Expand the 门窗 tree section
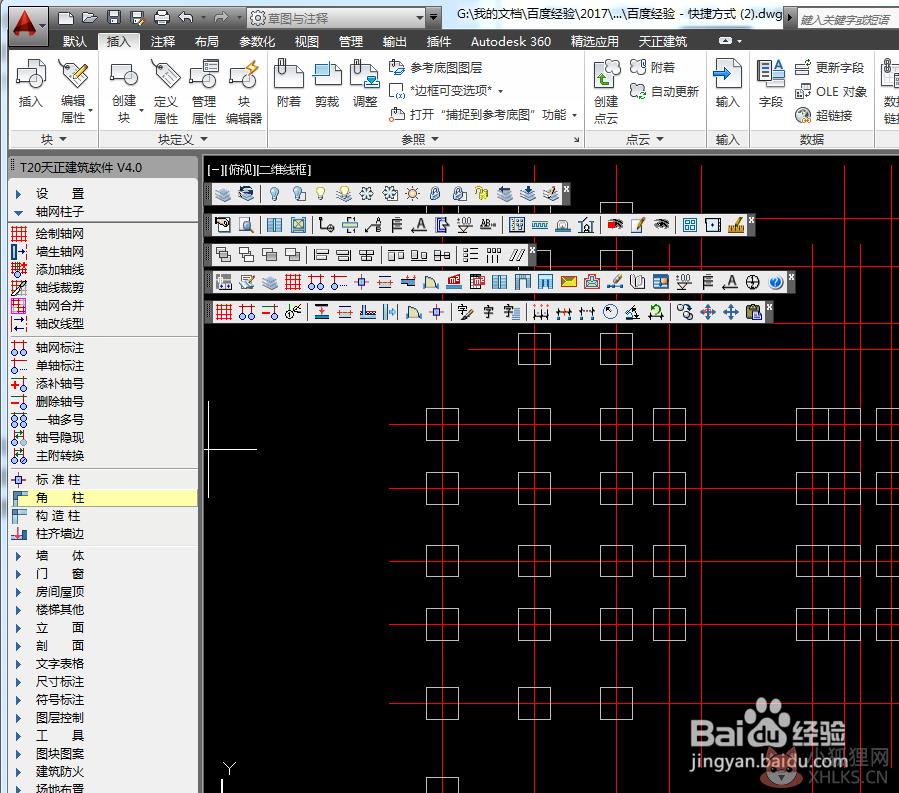The image size is (899, 793). pos(18,573)
